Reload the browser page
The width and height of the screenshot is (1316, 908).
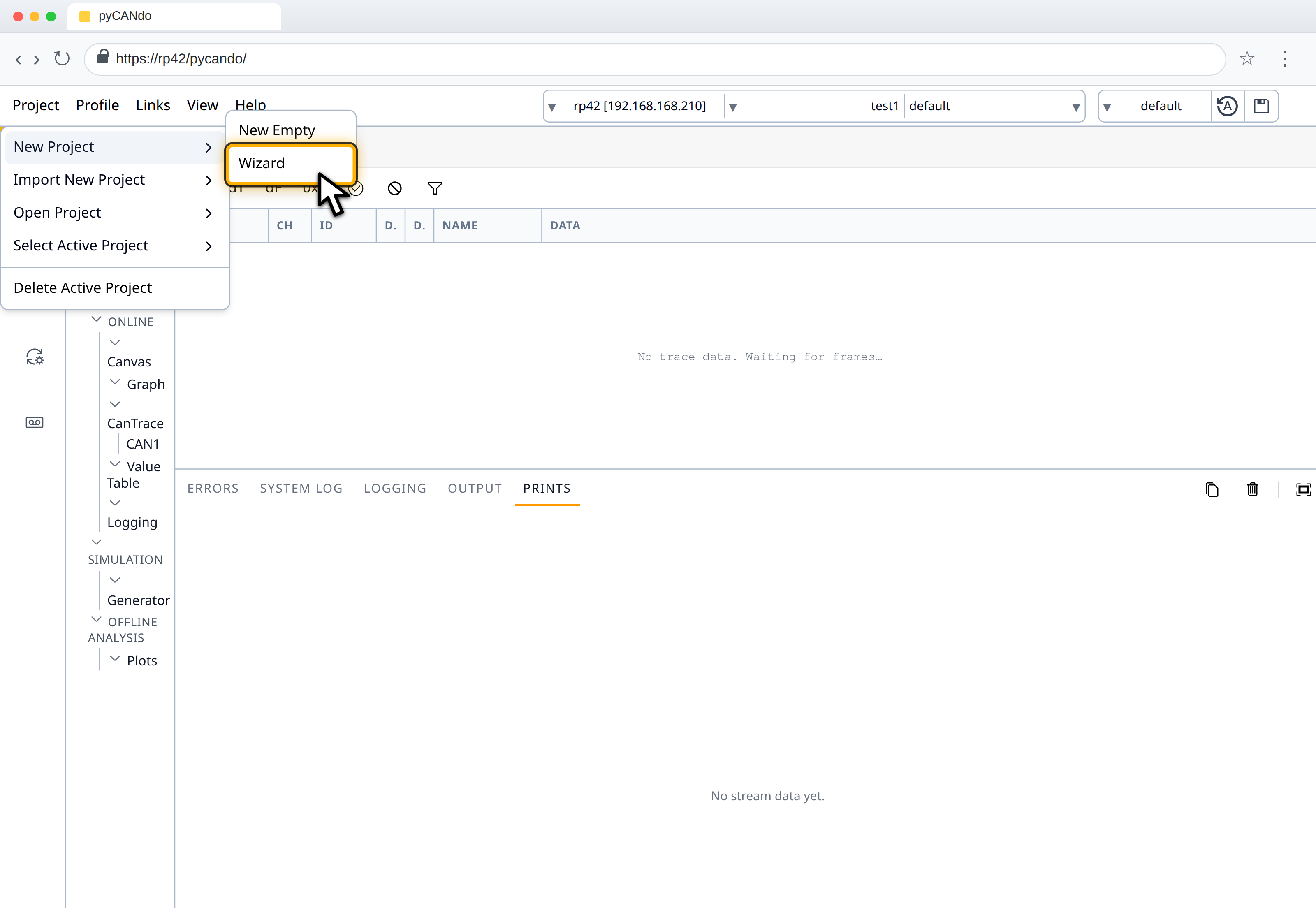pyautogui.click(x=61, y=58)
